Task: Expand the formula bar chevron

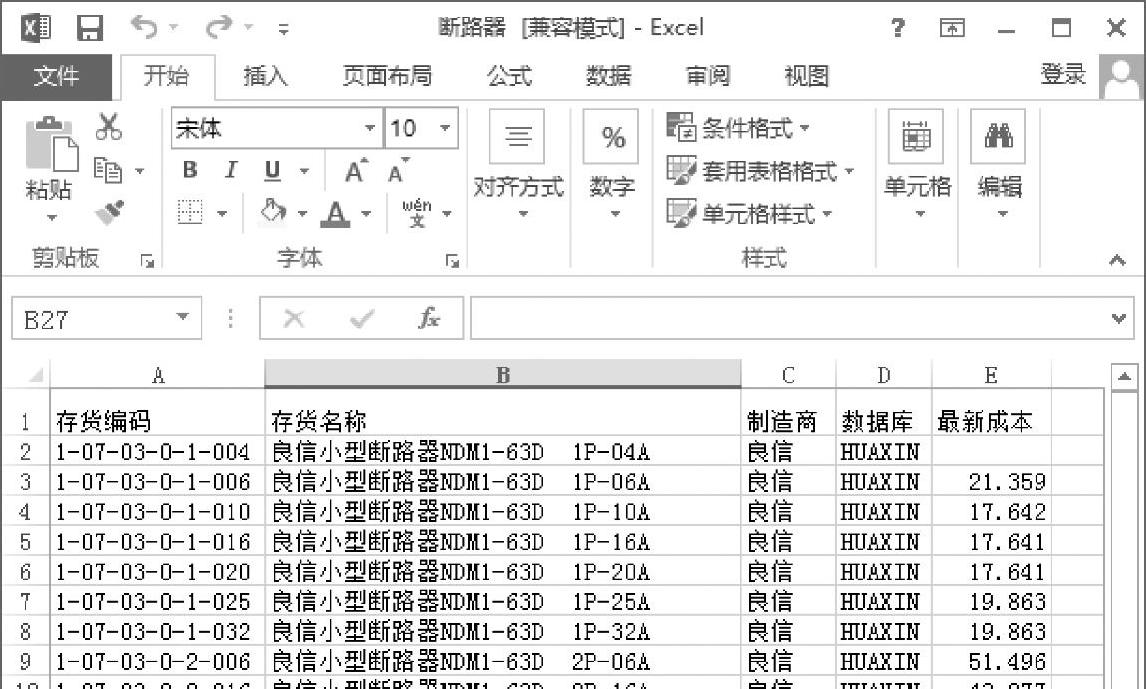Action: (x=1118, y=319)
